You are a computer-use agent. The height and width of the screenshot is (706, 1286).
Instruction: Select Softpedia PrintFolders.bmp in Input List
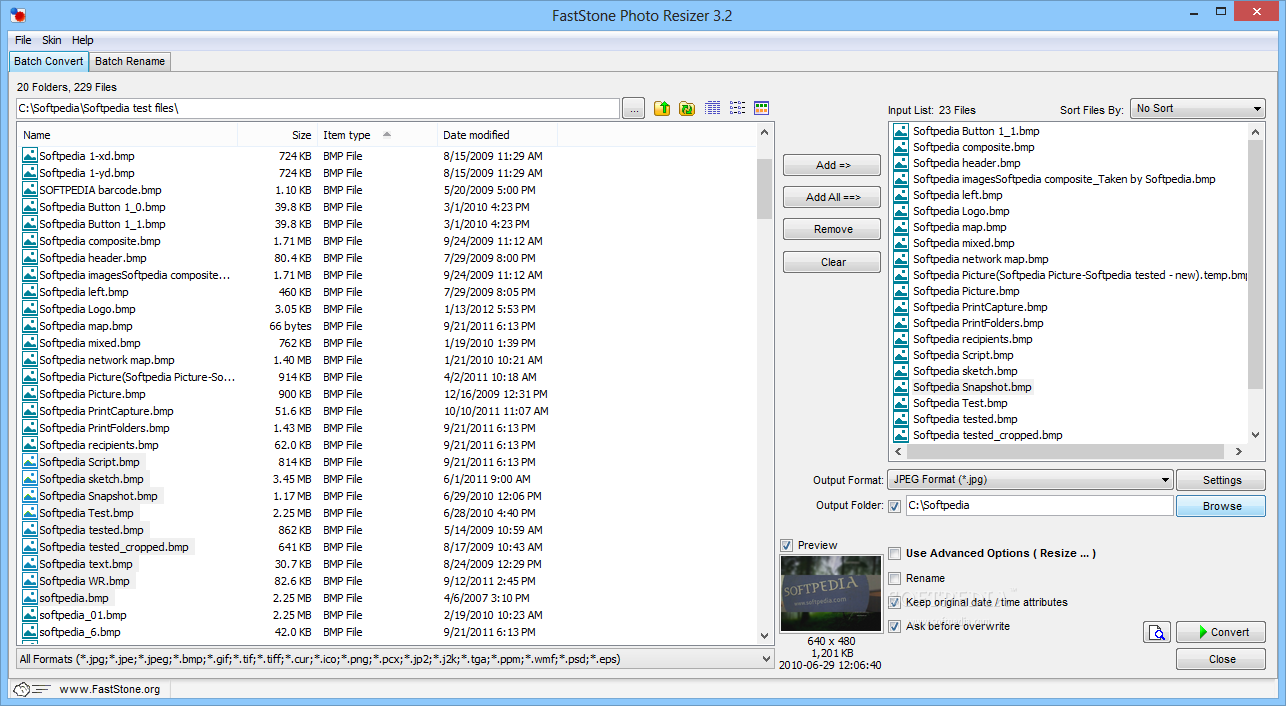click(978, 323)
